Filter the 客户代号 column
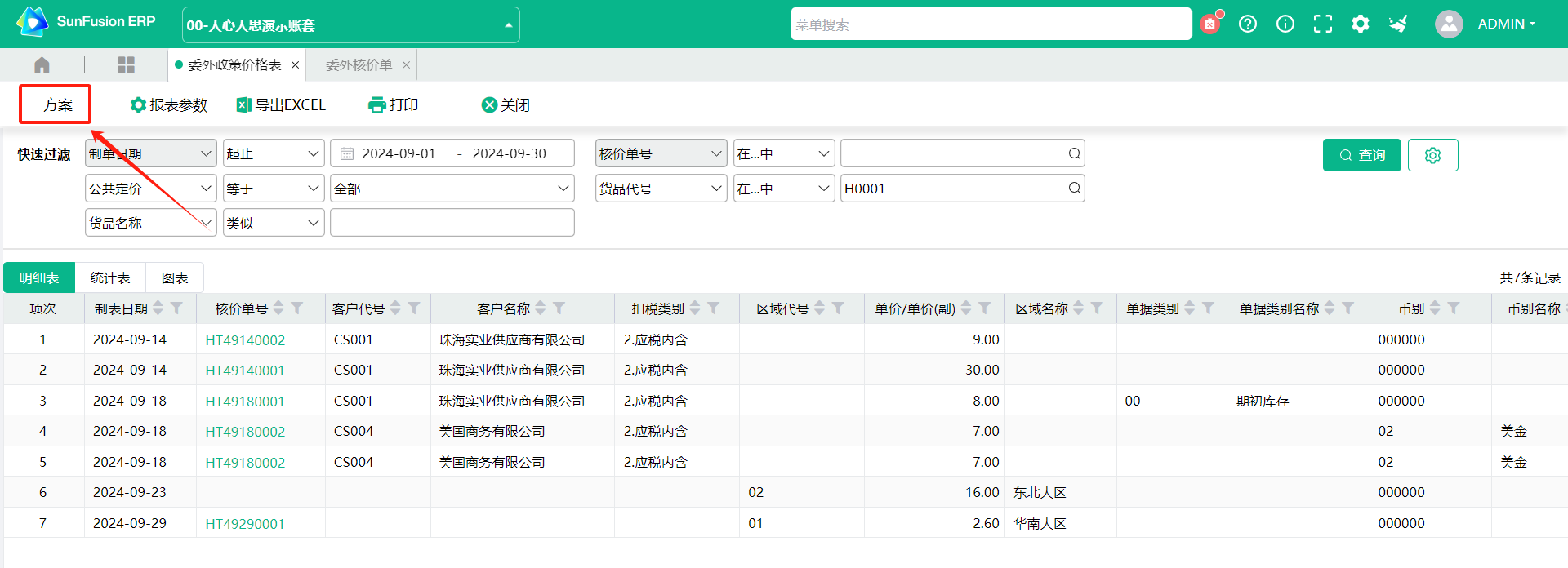The image size is (1568, 568). (x=414, y=308)
